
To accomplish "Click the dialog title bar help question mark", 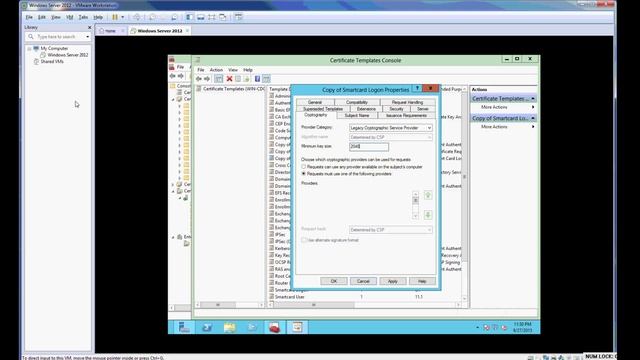I will [417, 88].
